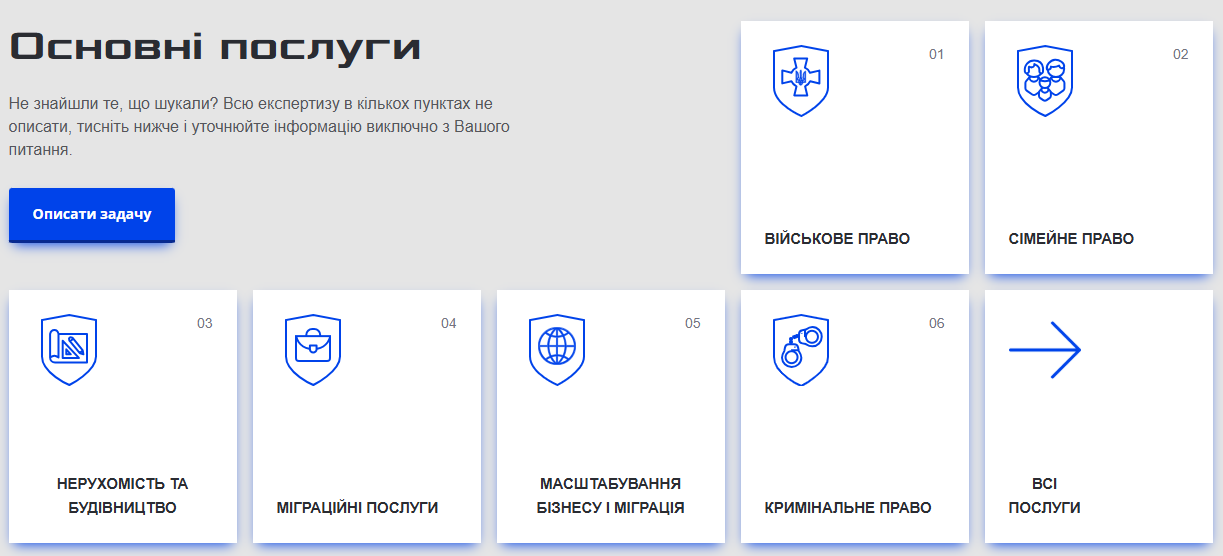Click card number 03

tap(205, 323)
